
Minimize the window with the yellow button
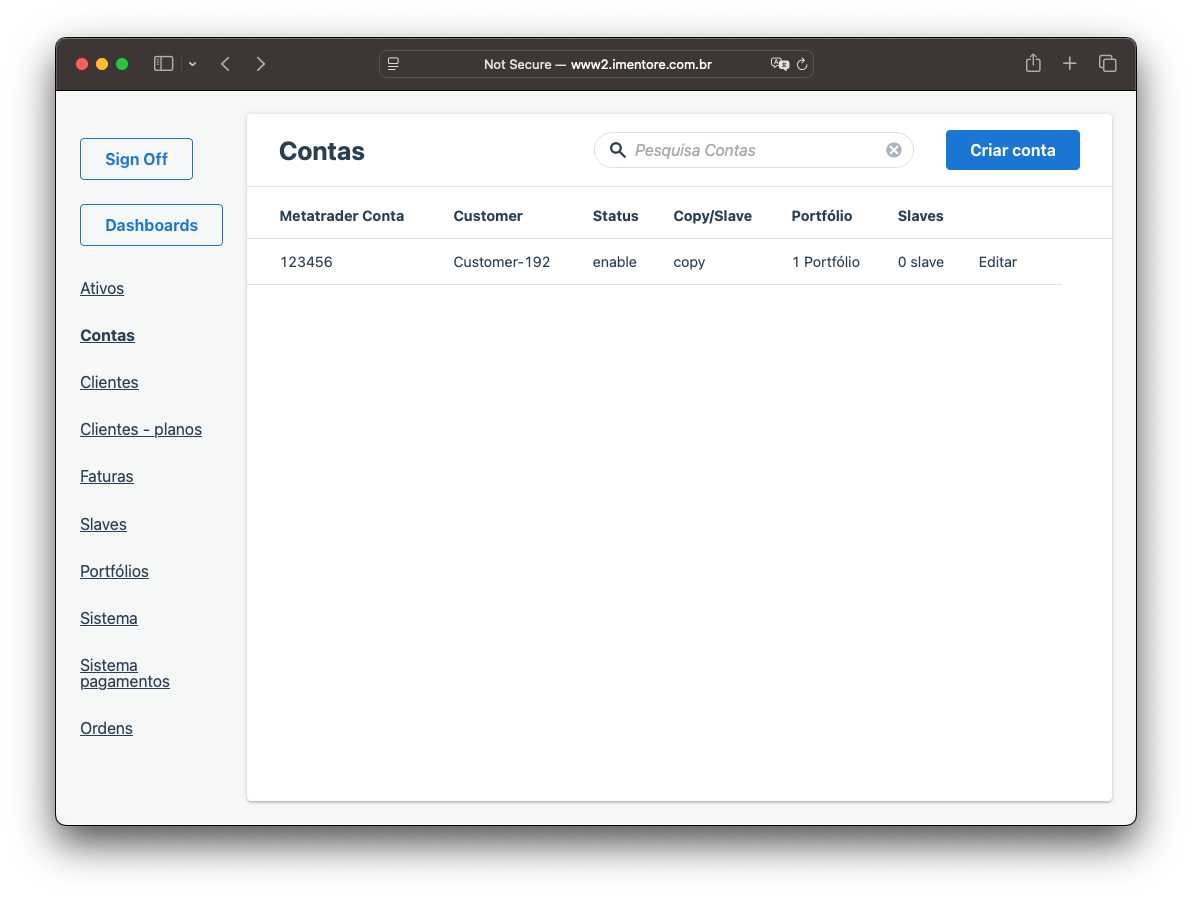(102, 64)
